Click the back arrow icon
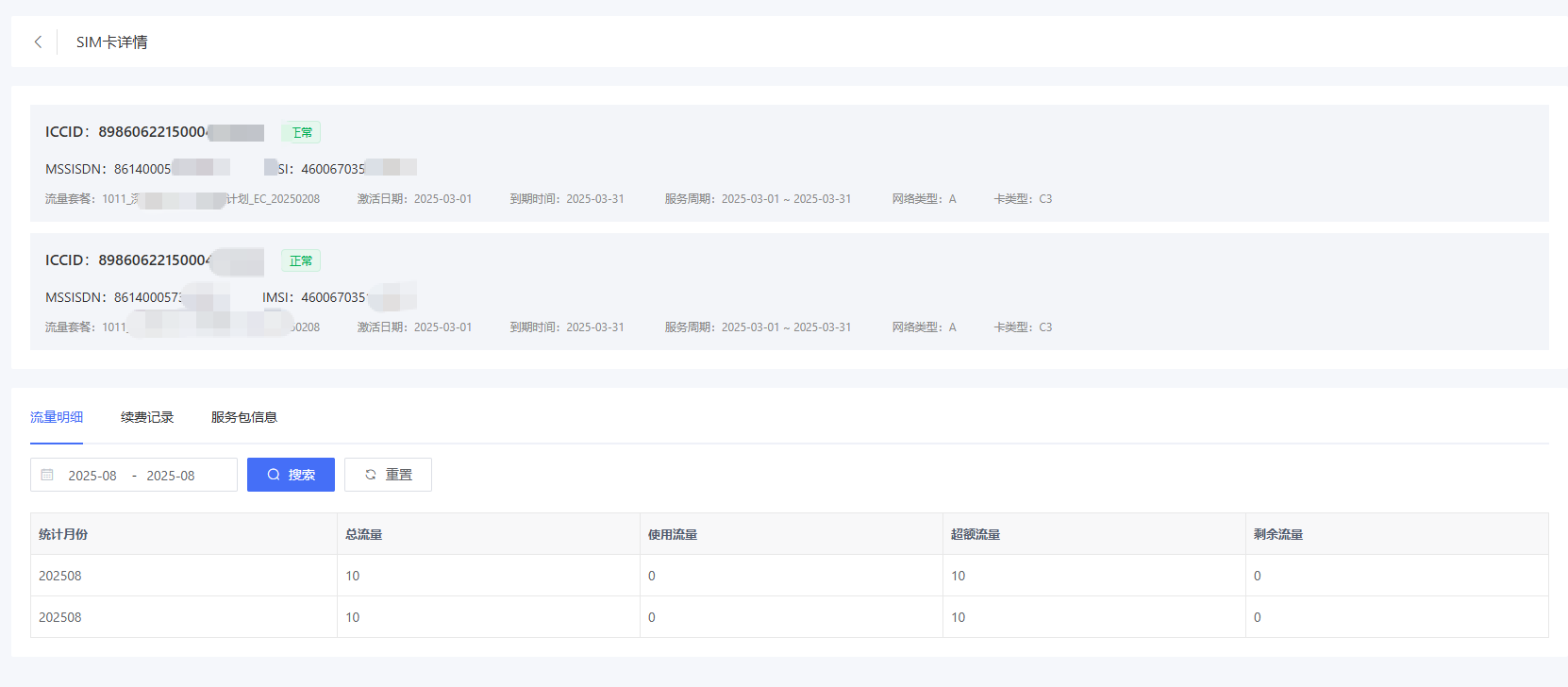Viewport: 1568px width, 687px height. point(38,42)
